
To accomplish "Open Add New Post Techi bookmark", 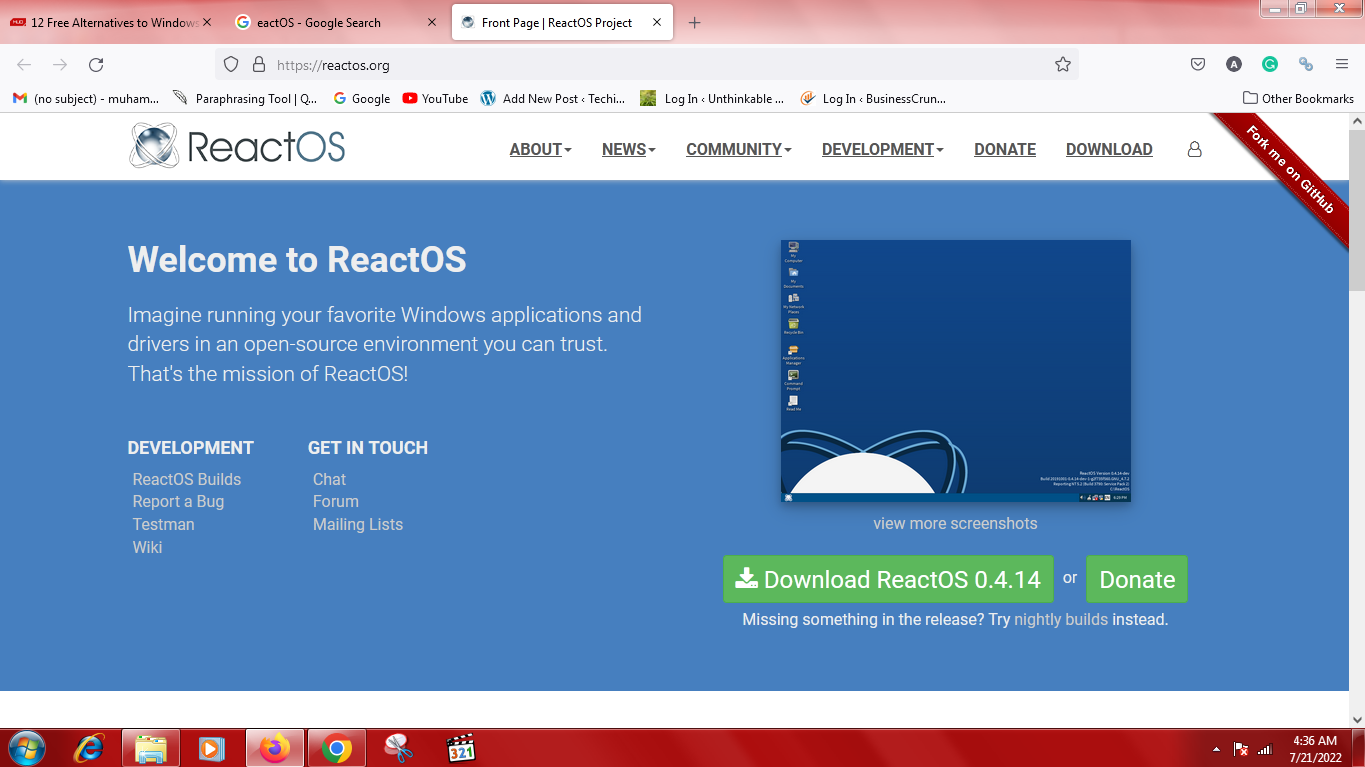I will 553,98.
